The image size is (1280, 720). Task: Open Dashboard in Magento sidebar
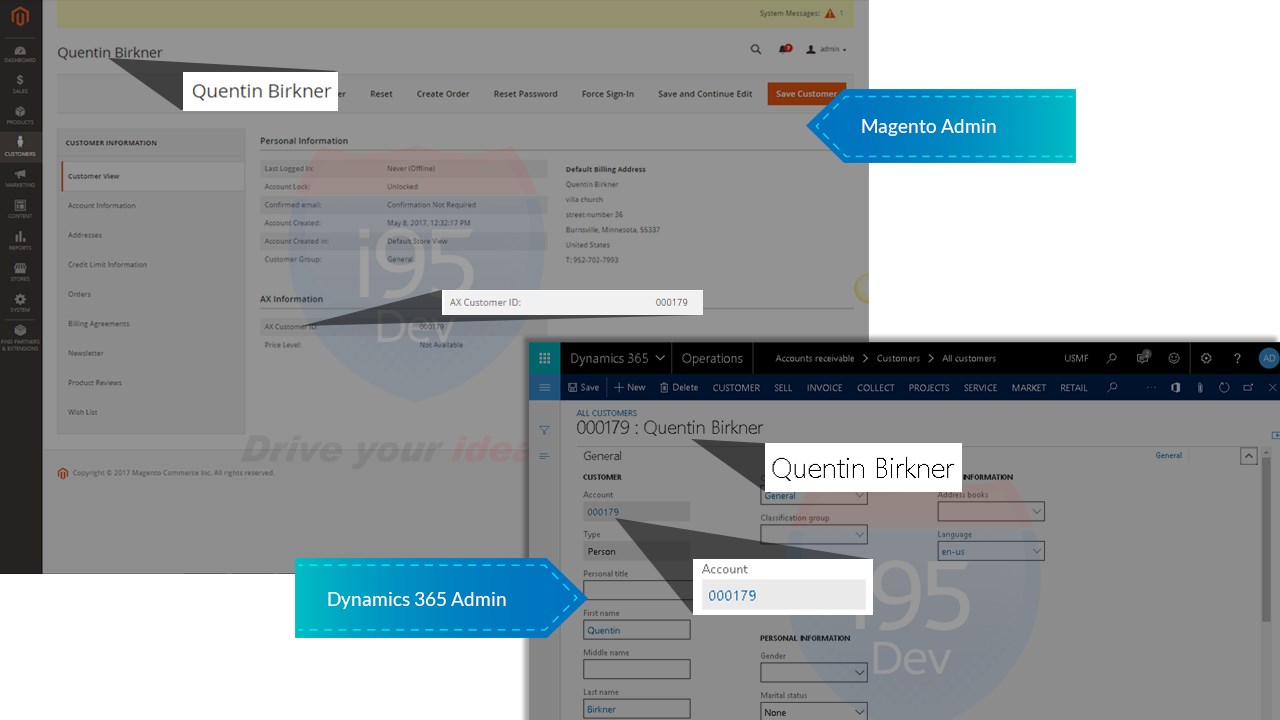[x=20, y=54]
